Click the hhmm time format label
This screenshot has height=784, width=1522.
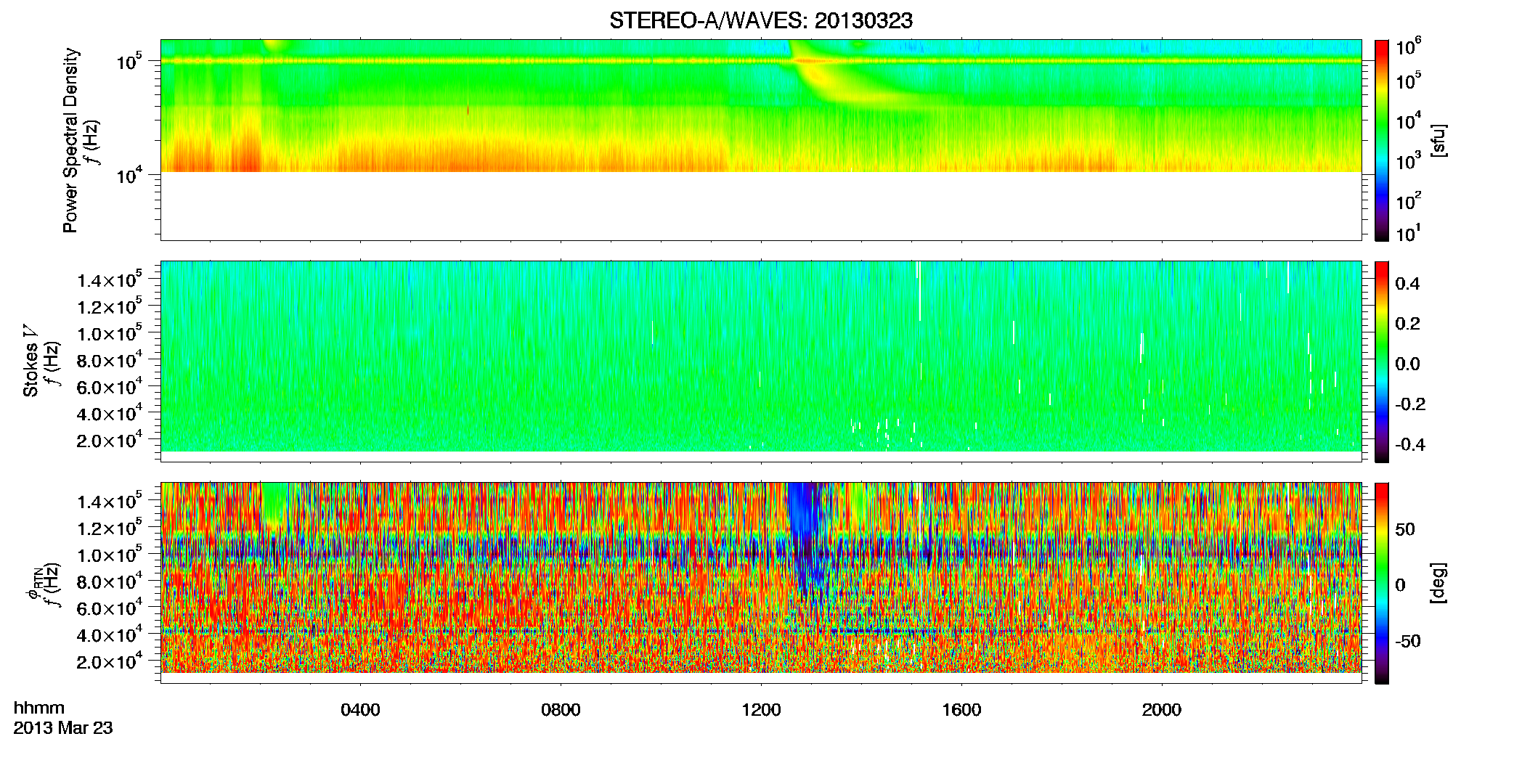39,709
